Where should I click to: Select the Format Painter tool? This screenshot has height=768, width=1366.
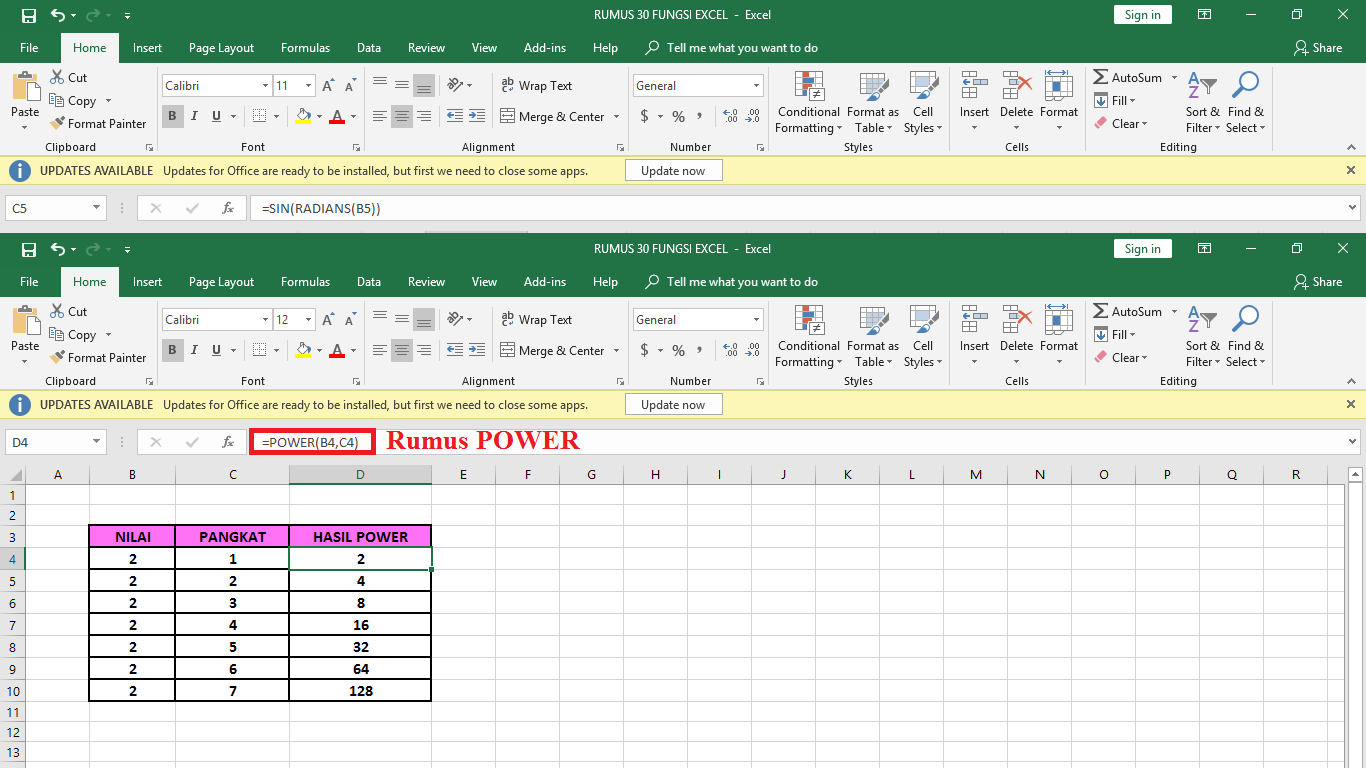[98, 357]
